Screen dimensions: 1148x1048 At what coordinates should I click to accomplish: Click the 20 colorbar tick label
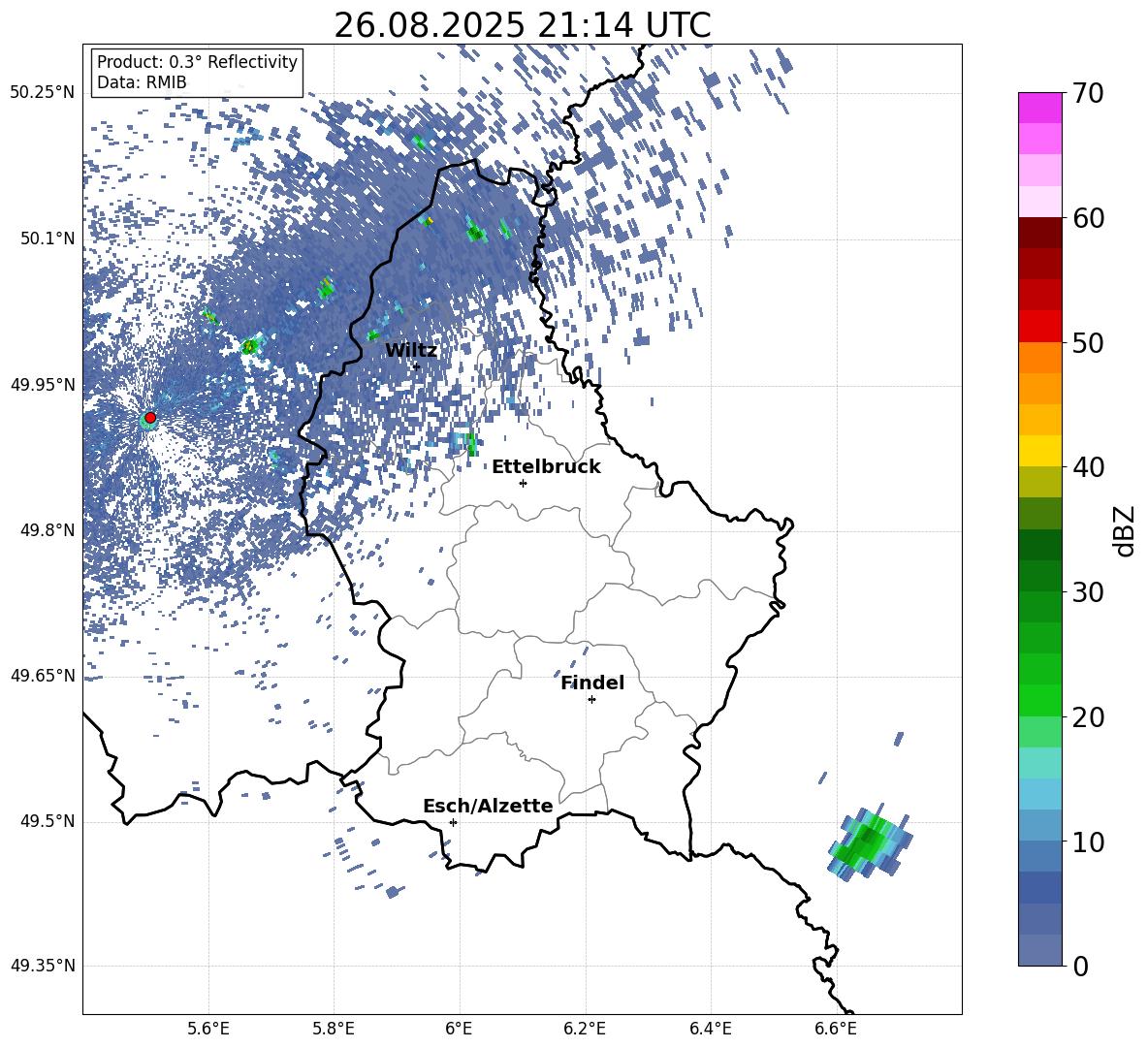(1088, 717)
